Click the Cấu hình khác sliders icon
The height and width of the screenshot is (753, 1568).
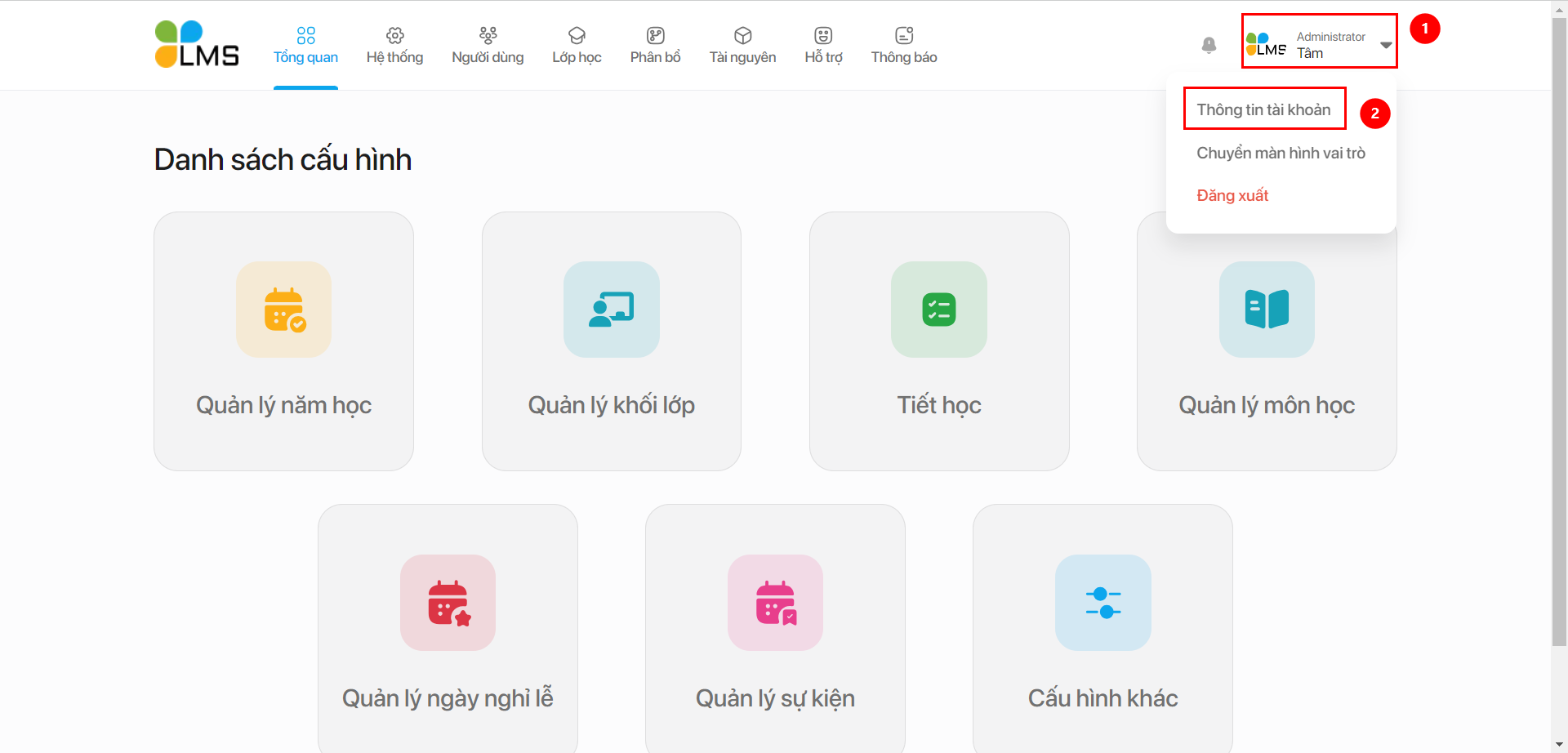[x=1102, y=603]
